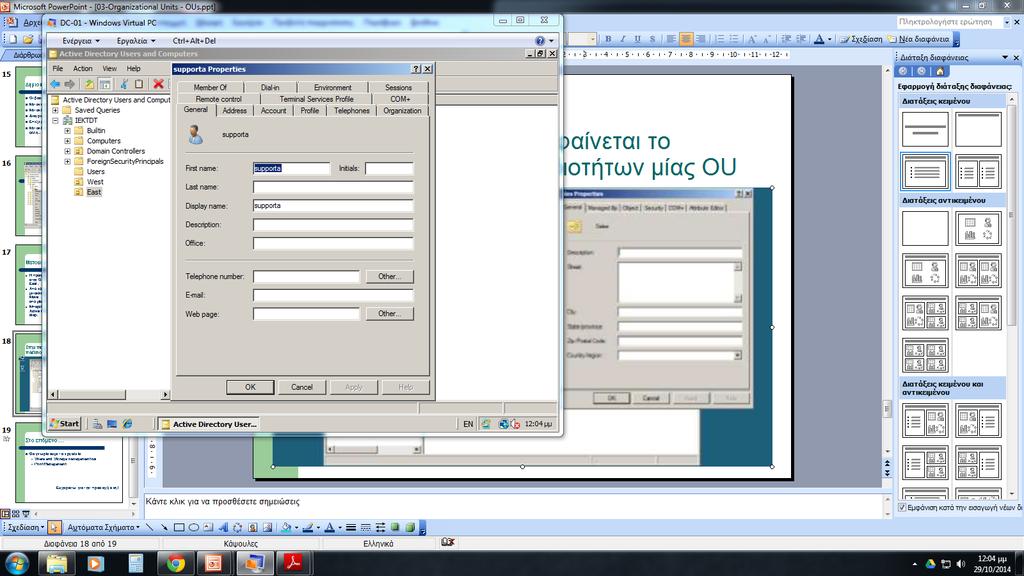1024x576 pixels.
Task: Open the Font Color dropdown arrow
Action: pyautogui.click(x=829, y=39)
